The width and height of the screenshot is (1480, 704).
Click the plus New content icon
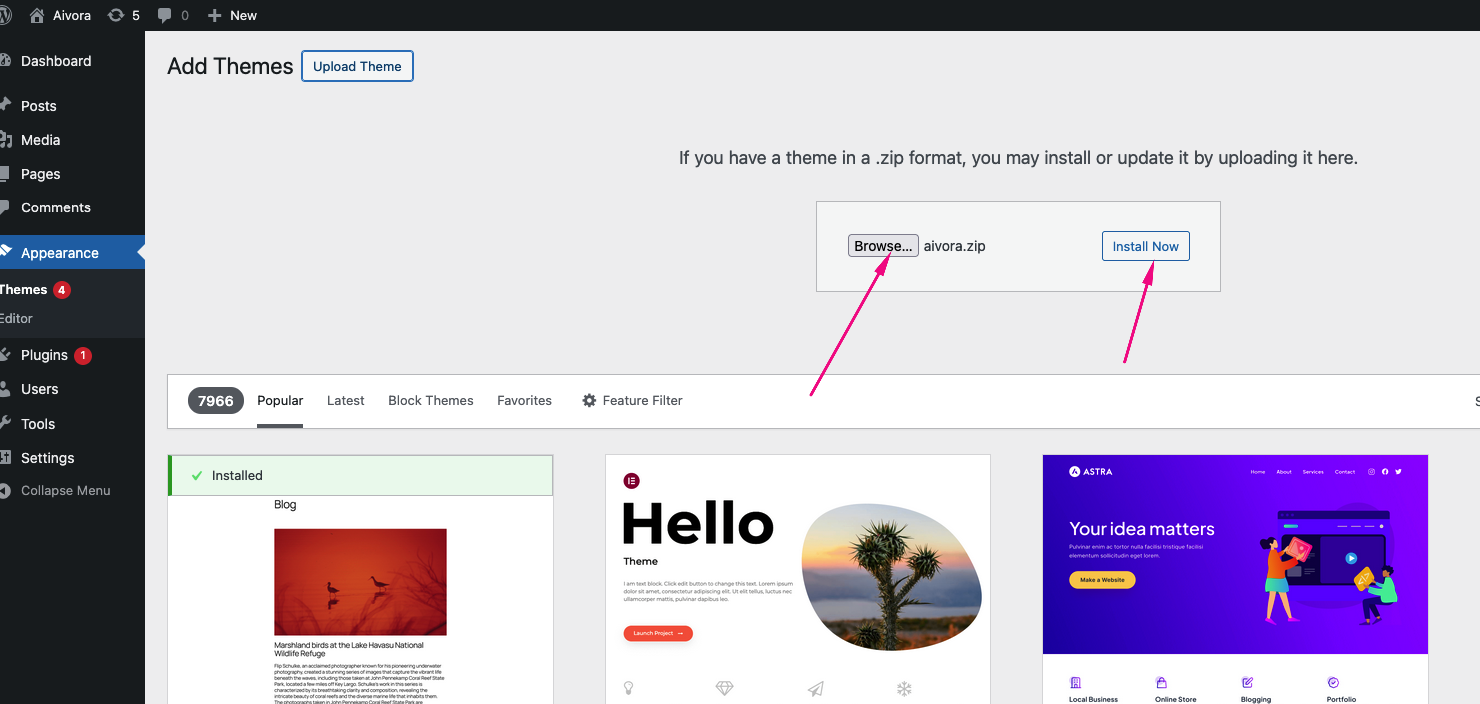coord(214,15)
